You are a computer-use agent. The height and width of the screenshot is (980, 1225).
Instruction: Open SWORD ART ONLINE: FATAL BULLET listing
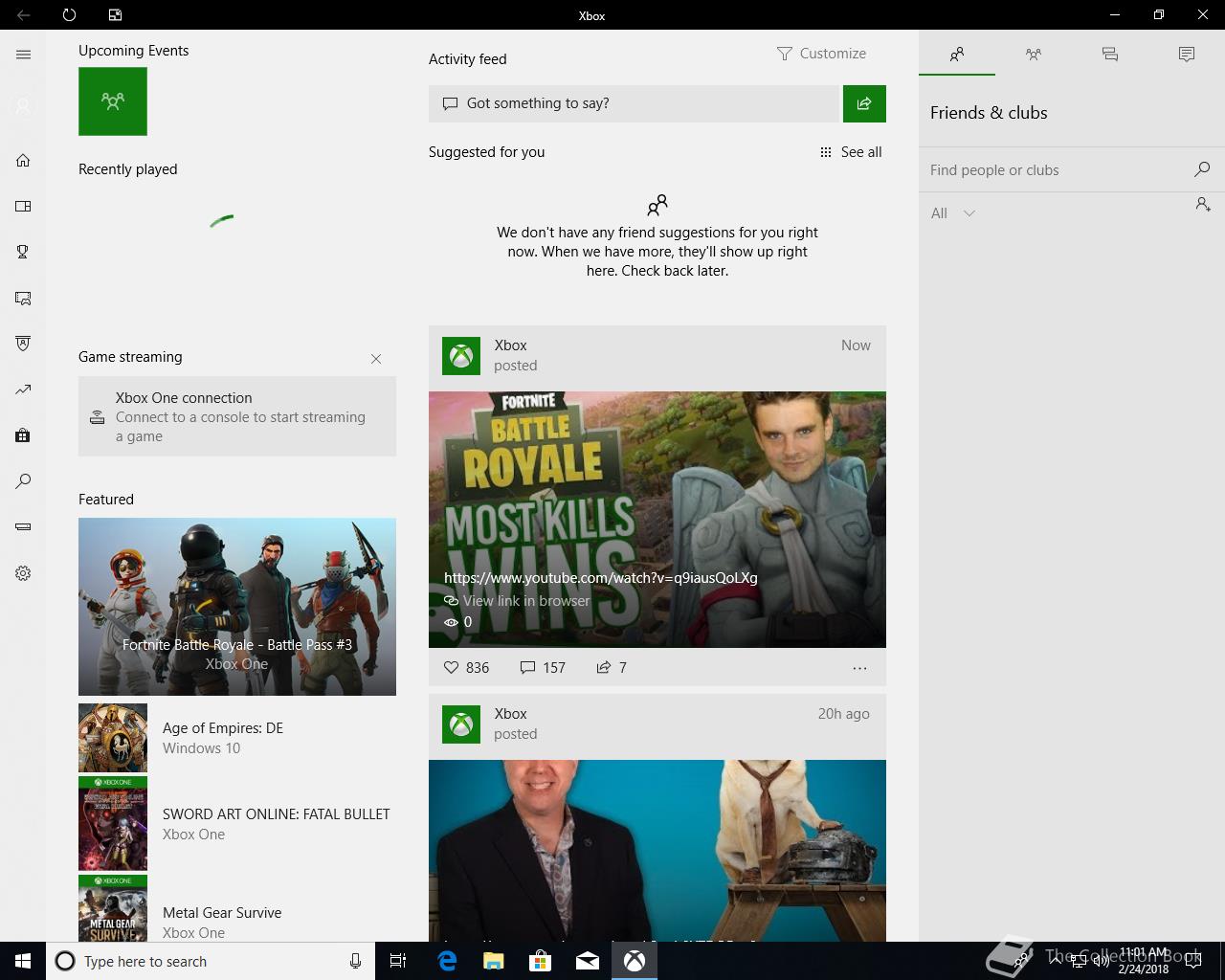click(237, 823)
